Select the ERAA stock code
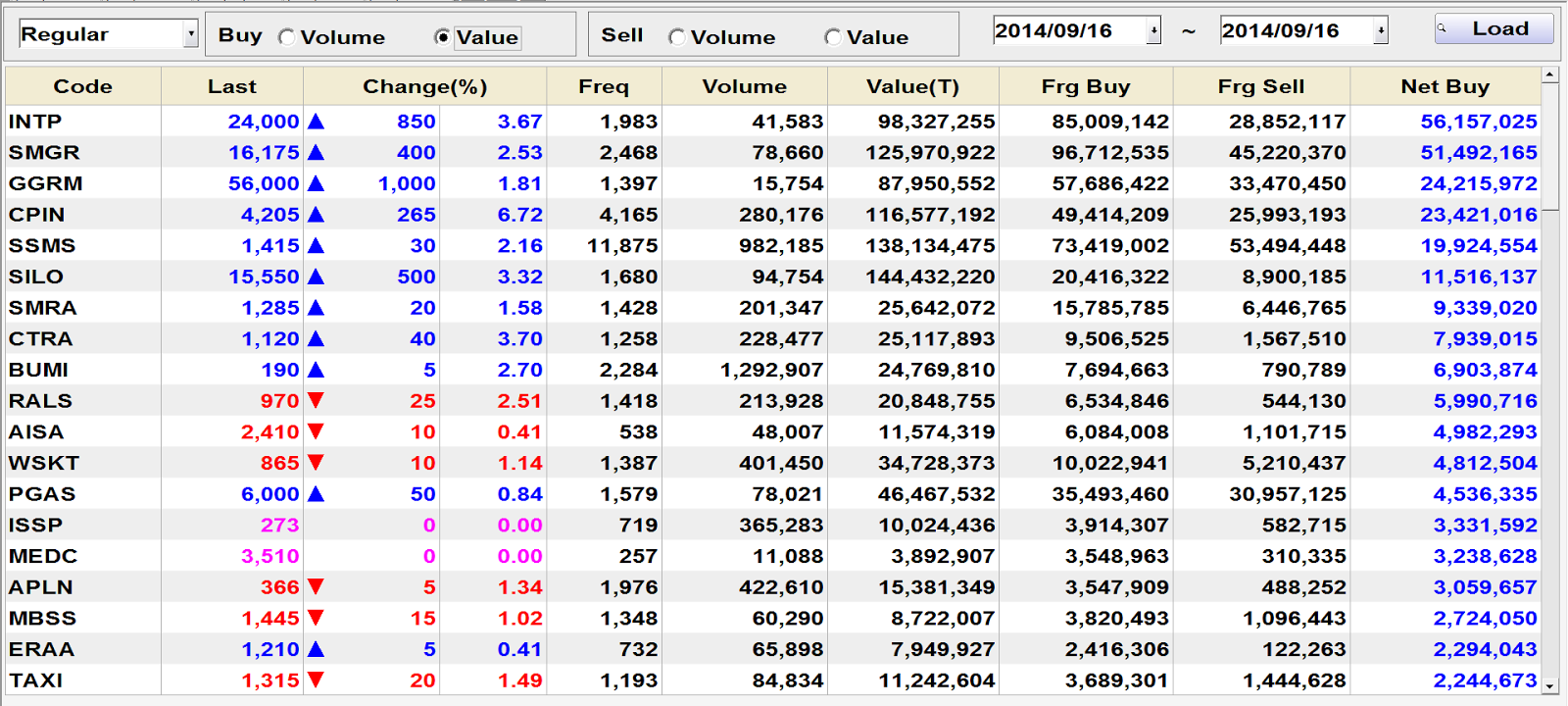The width and height of the screenshot is (1568, 706). click(41, 649)
